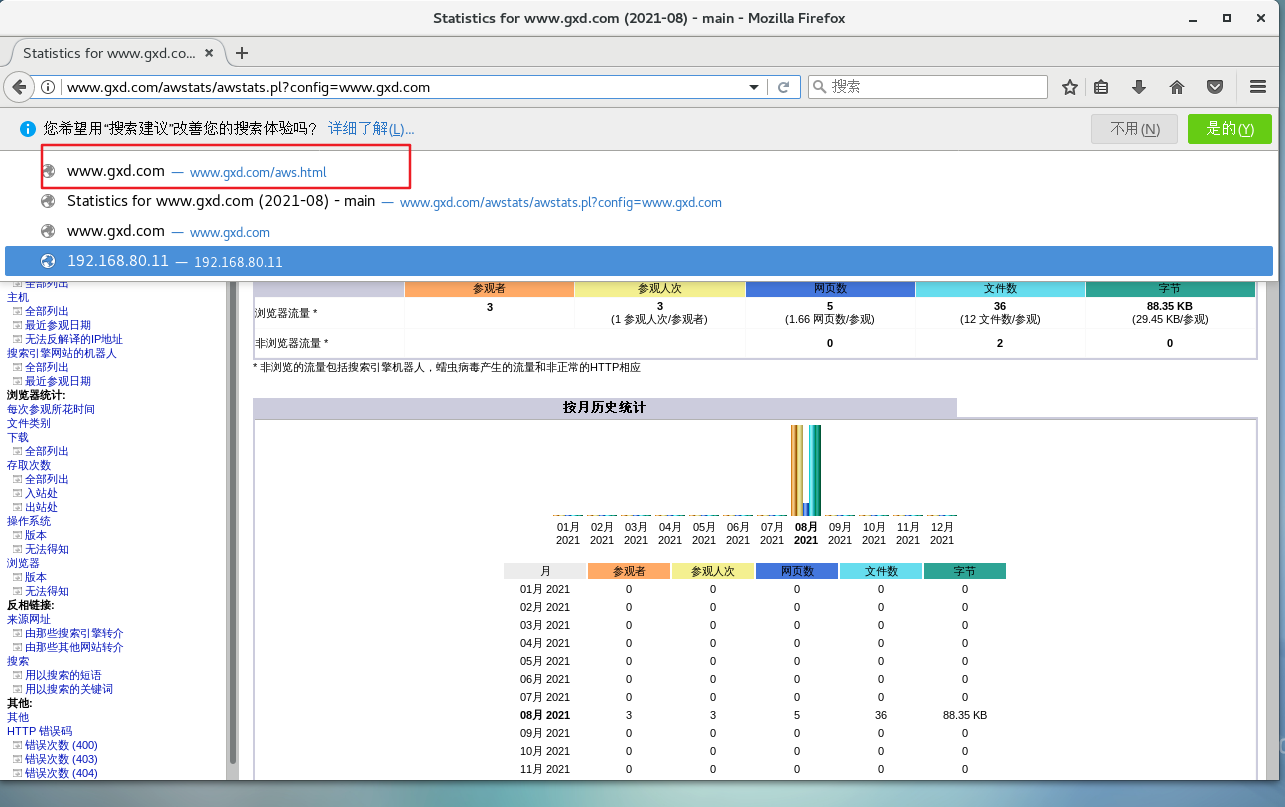1285x807 pixels.
Task: Choose the awstats.pl?config=www.gxd.com suggestion
Action: pyautogui.click(x=639, y=201)
